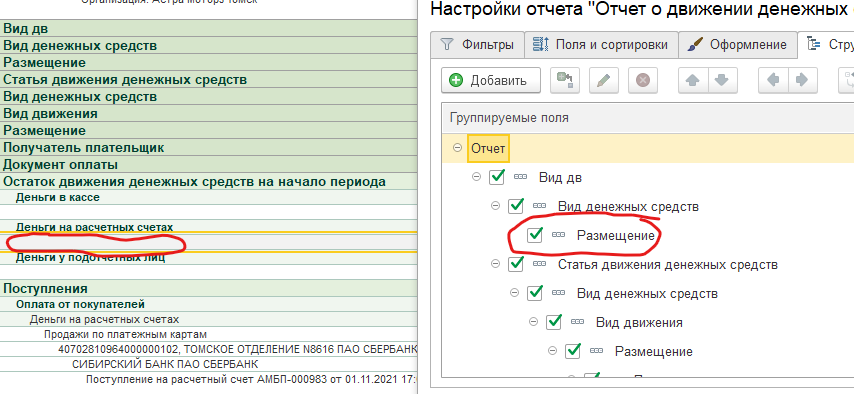Click the left arrow level icon

[x=773, y=80]
